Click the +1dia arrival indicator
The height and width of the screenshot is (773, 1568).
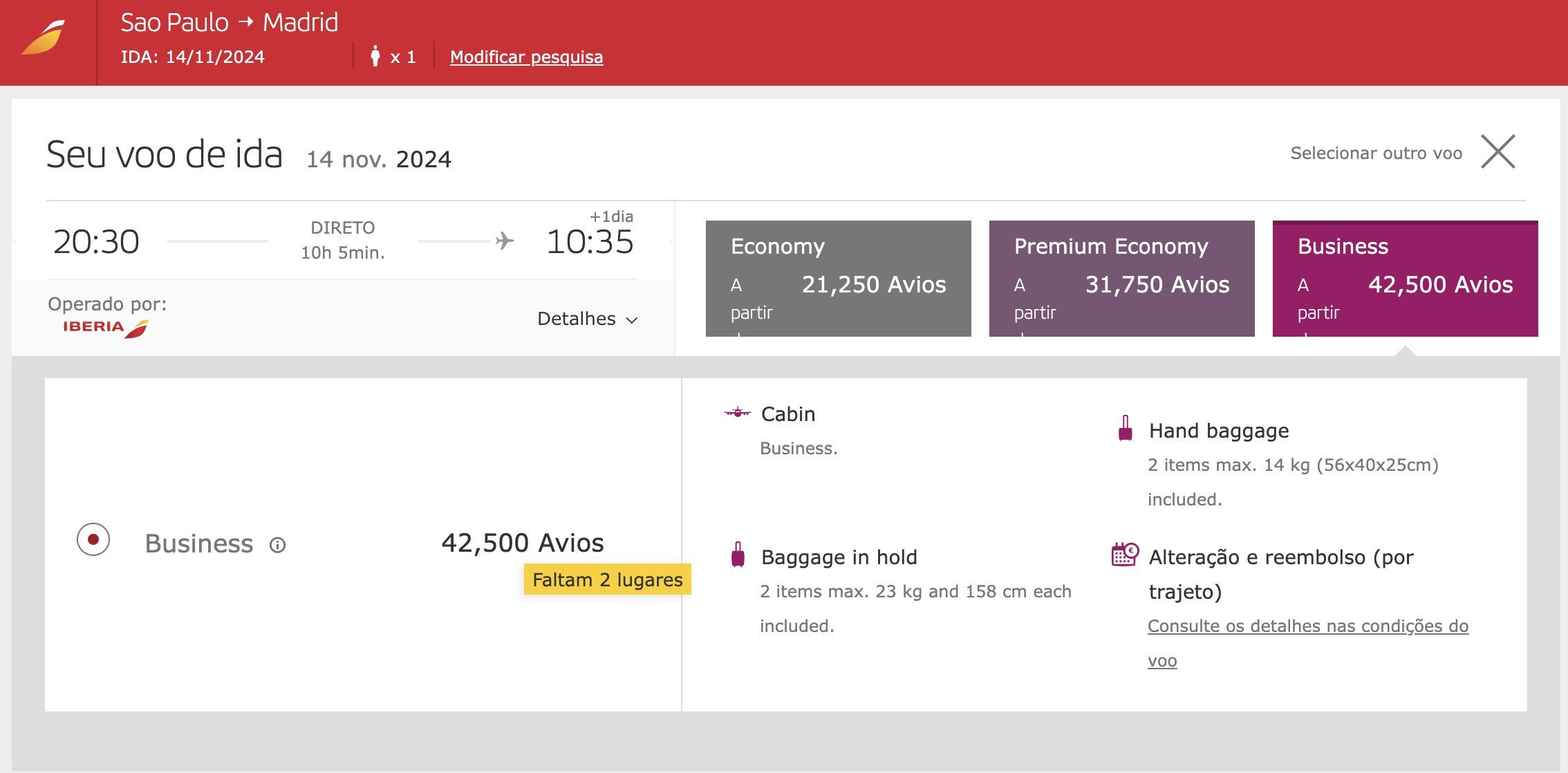click(x=611, y=216)
